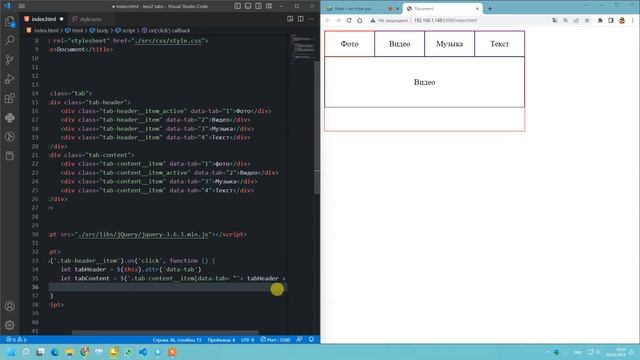Open Chrome extensions puzzle icon
The width and height of the screenshot is (640, 360).
(x=600, y=20)
